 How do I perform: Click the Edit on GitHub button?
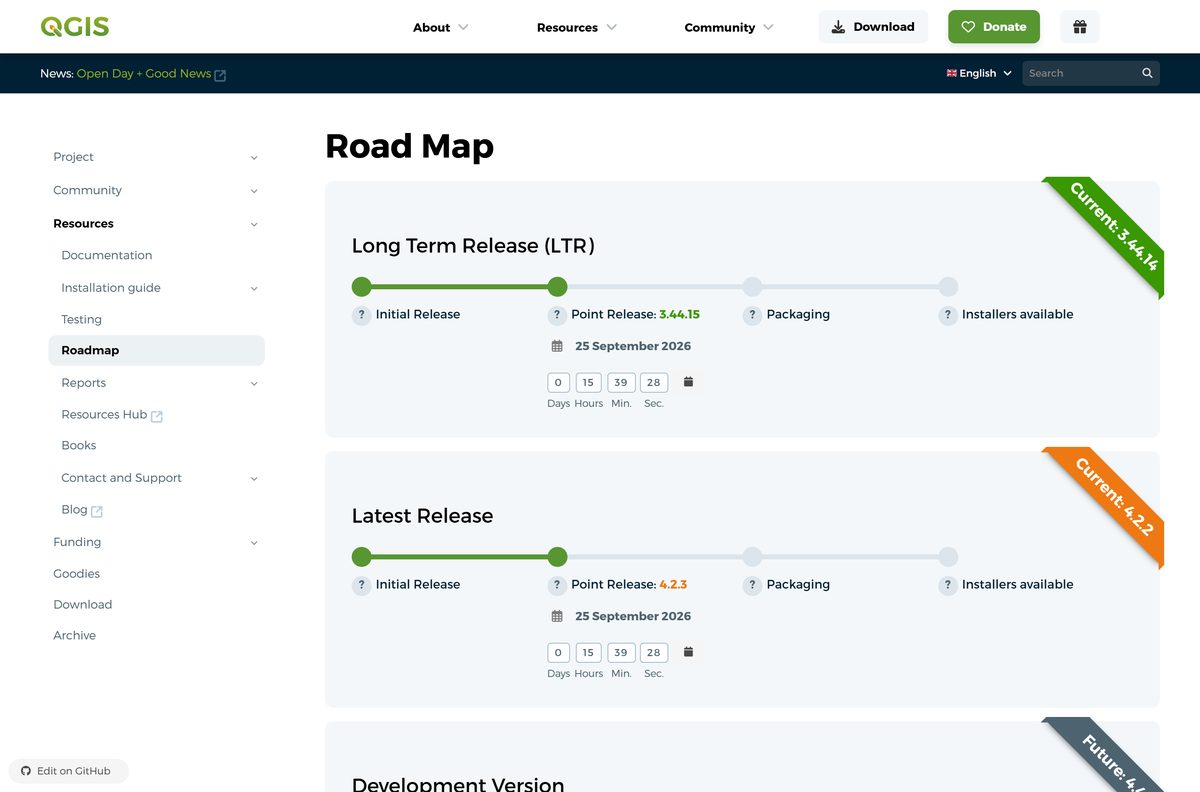(x=68, y=771)
